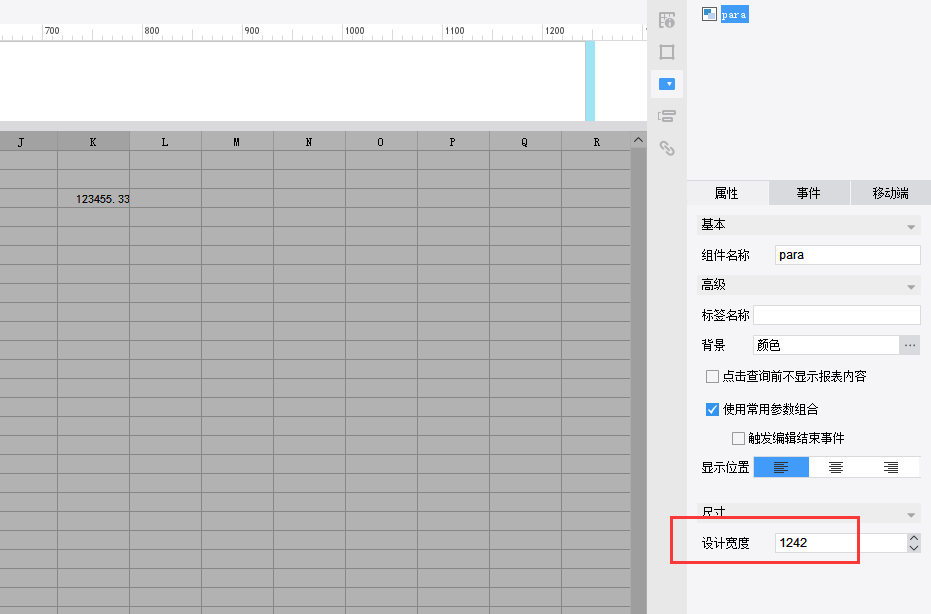Switch to the 移动端 tab
This screenshot has height=614, width=931.
[x=890, y=193]
